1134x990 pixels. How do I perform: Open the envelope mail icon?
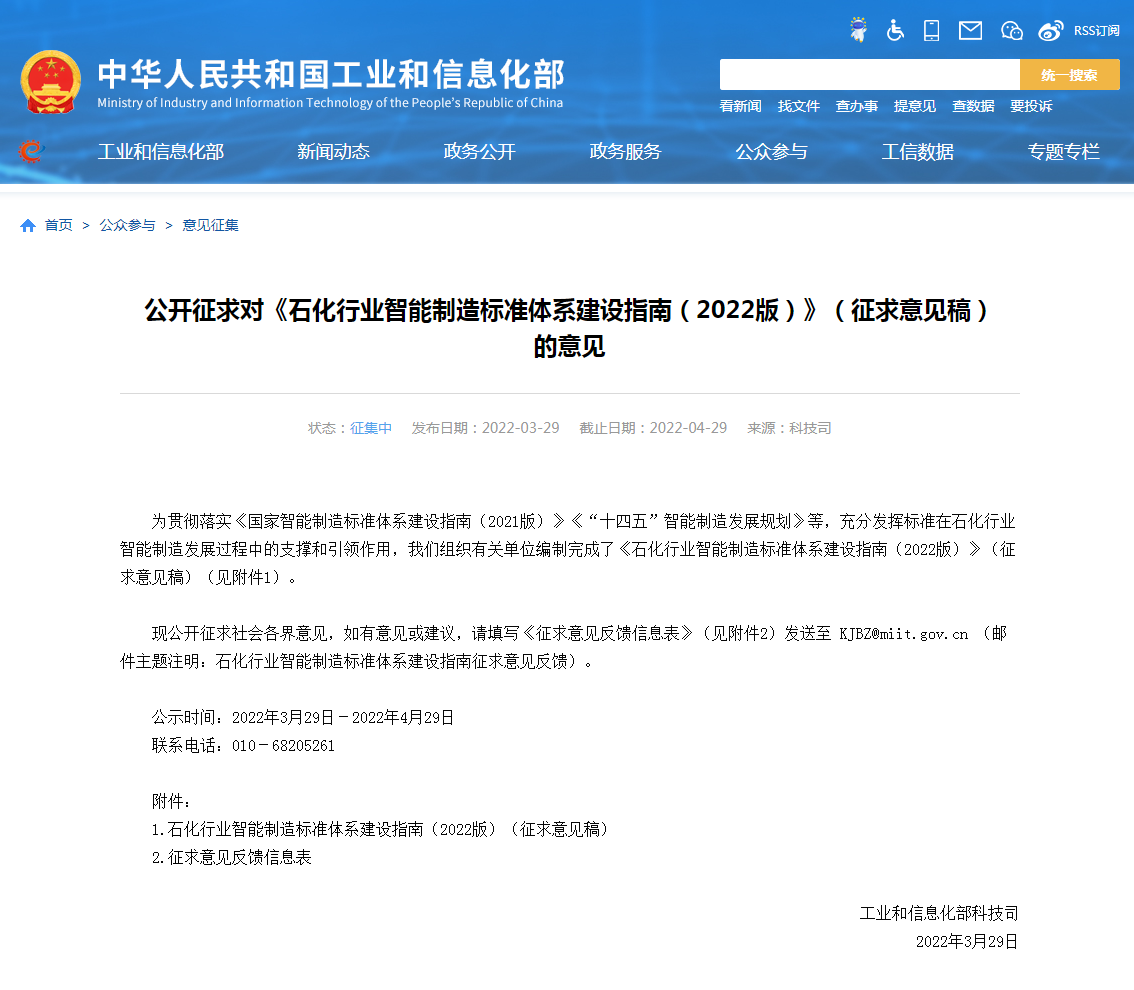970,30
